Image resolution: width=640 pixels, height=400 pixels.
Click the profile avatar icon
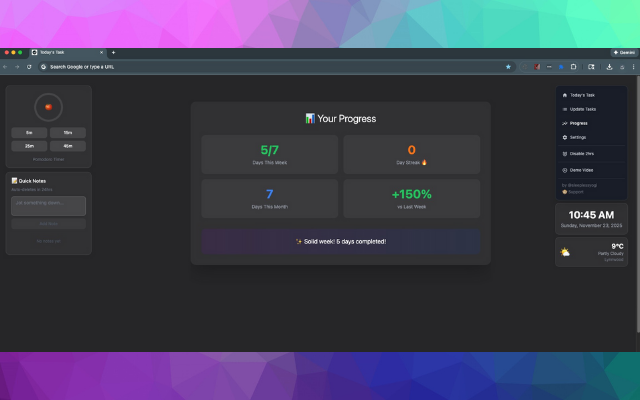coord(622,67)
